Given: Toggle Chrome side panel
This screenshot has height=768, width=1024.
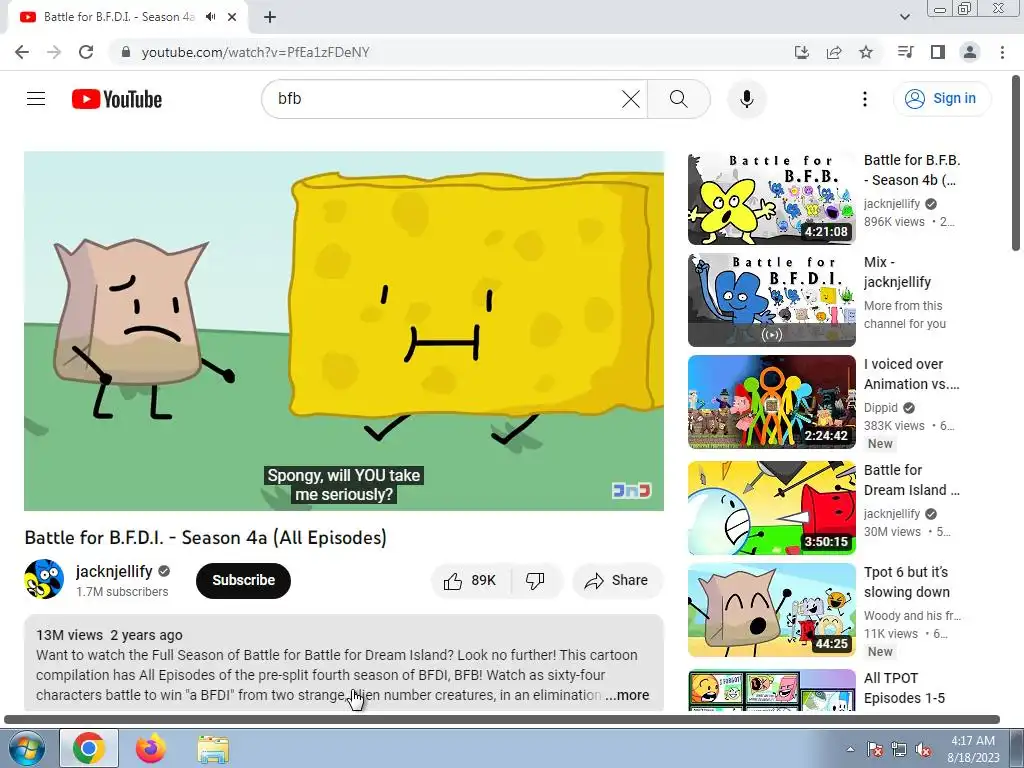Looking at the screenshot, I should [x=938, y=52].
